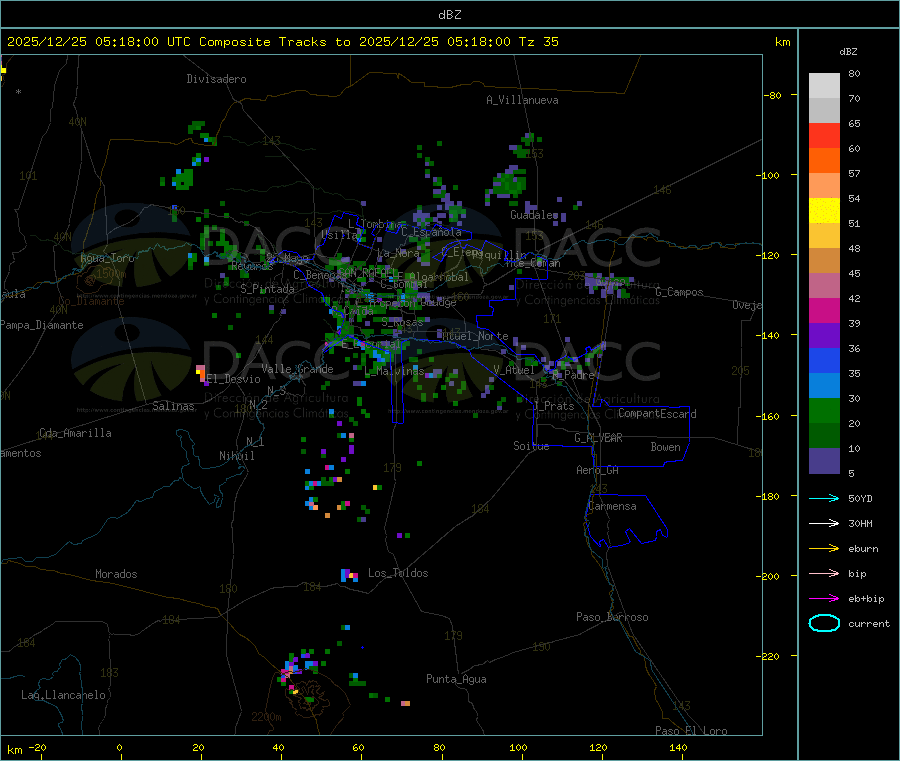This screenshot has width=900, height=761.
Task: Click the Los_Toldos map label
Action: click(398, 573)
